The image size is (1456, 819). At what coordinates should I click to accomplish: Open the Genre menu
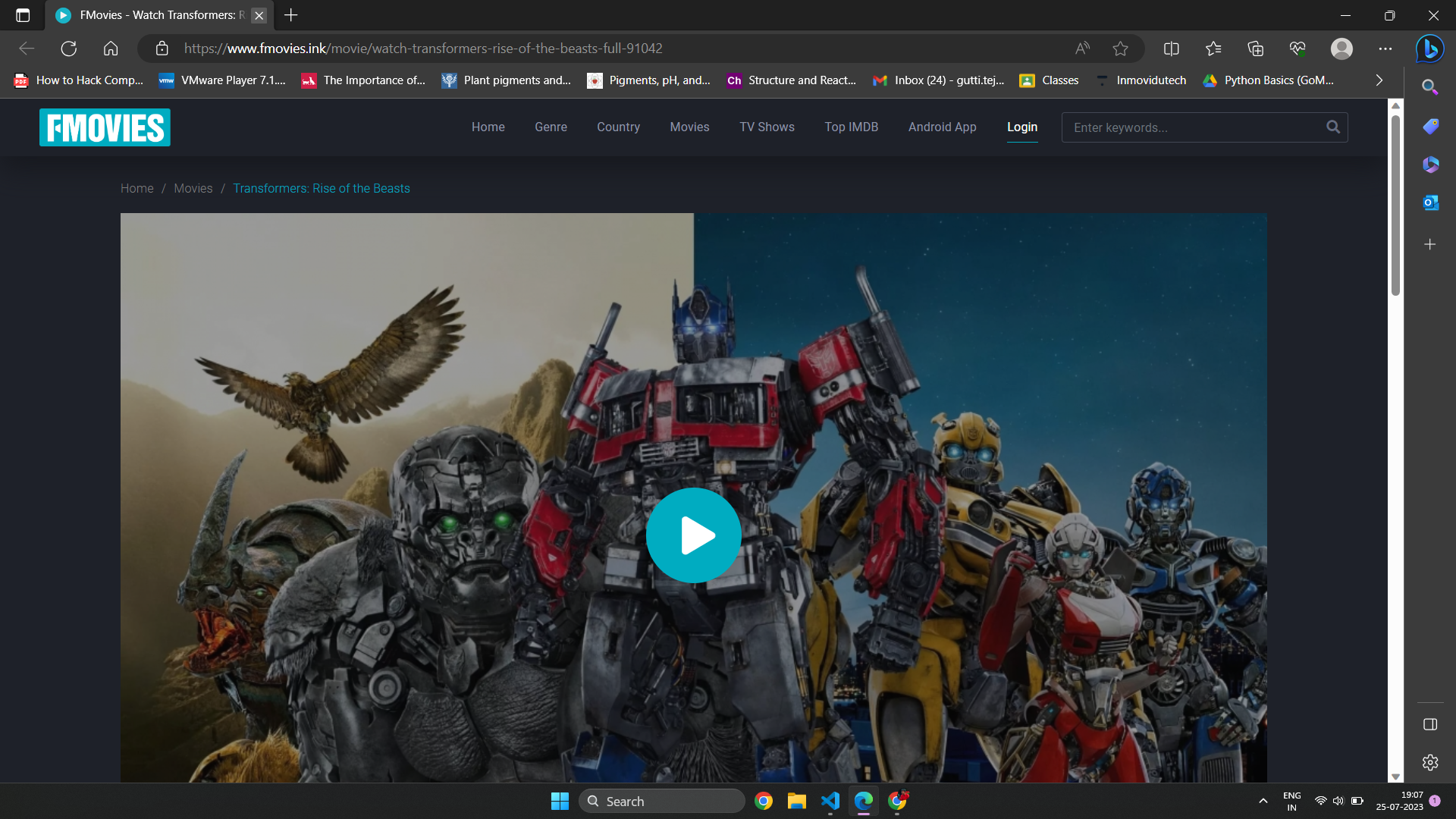(551, 127)
